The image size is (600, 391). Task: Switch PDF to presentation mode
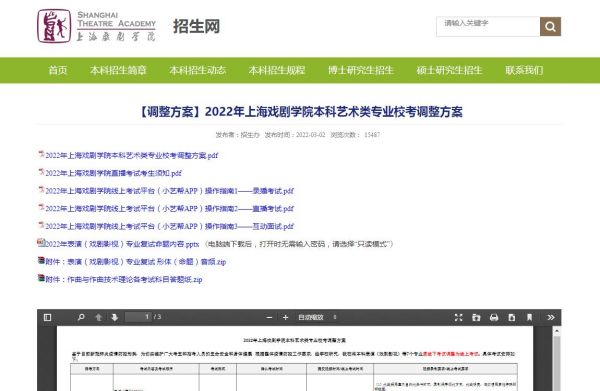point(458,317)
